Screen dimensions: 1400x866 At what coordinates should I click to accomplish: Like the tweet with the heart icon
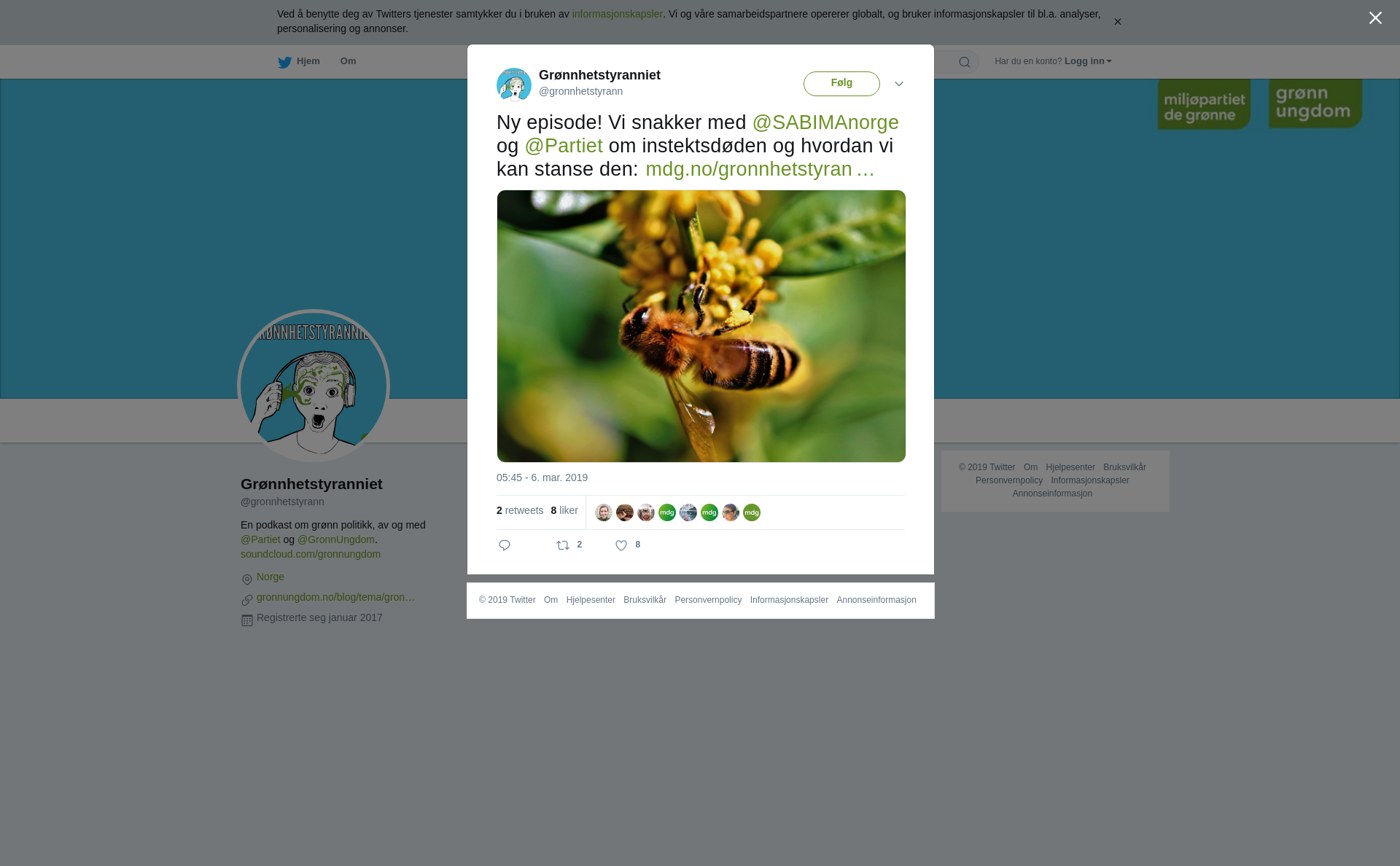[621, 545]
